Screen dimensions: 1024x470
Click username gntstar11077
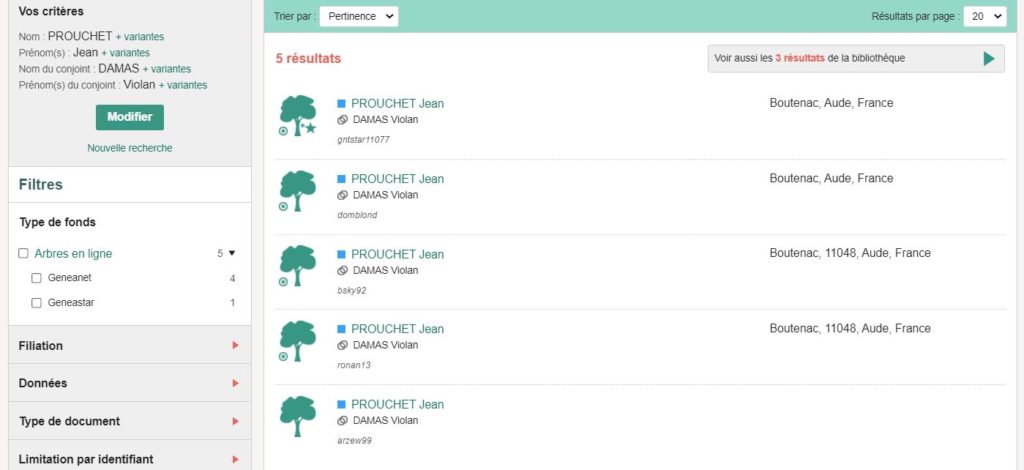(364, 140)
